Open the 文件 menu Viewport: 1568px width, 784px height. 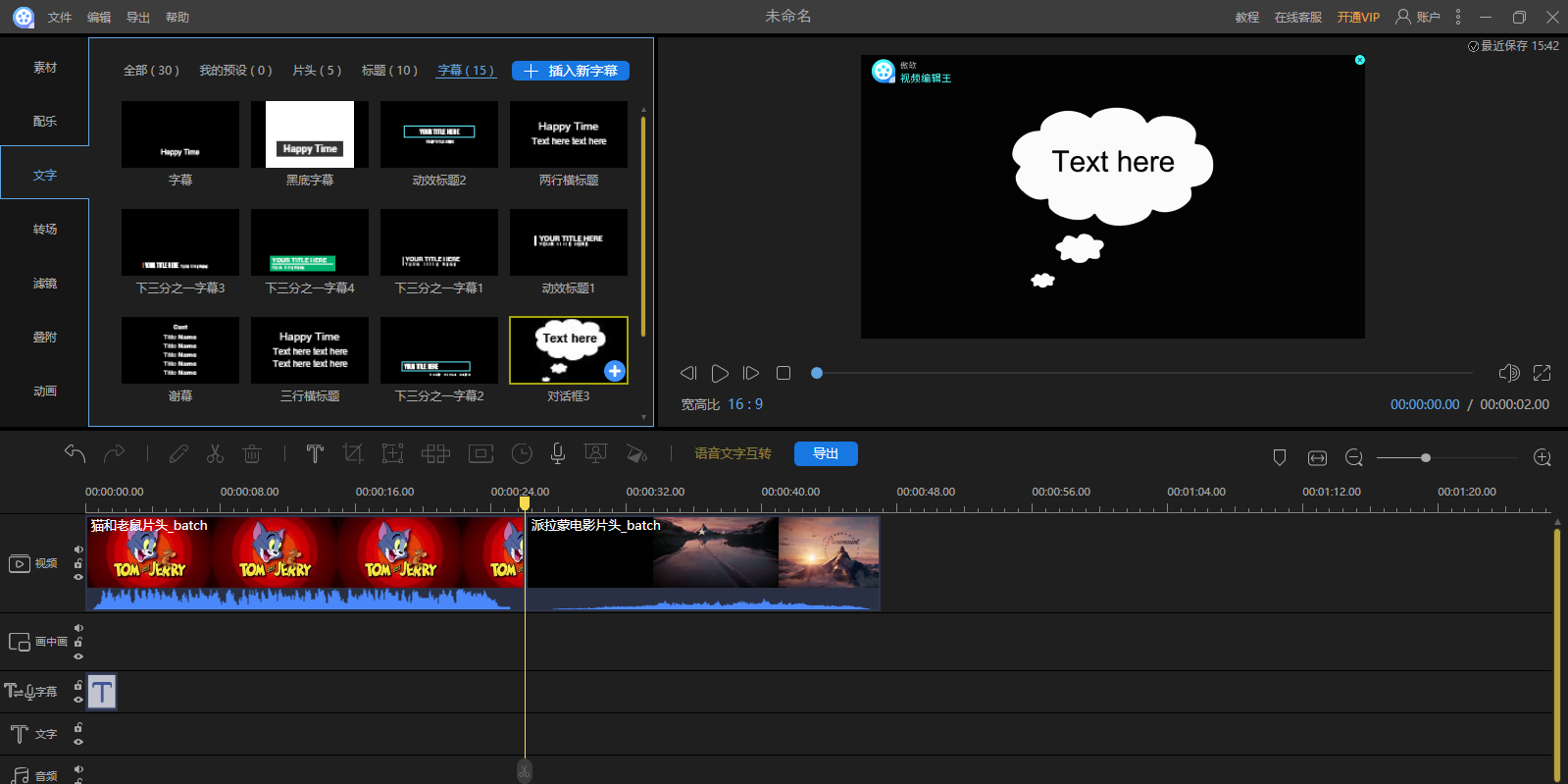(x=60, y=18)
